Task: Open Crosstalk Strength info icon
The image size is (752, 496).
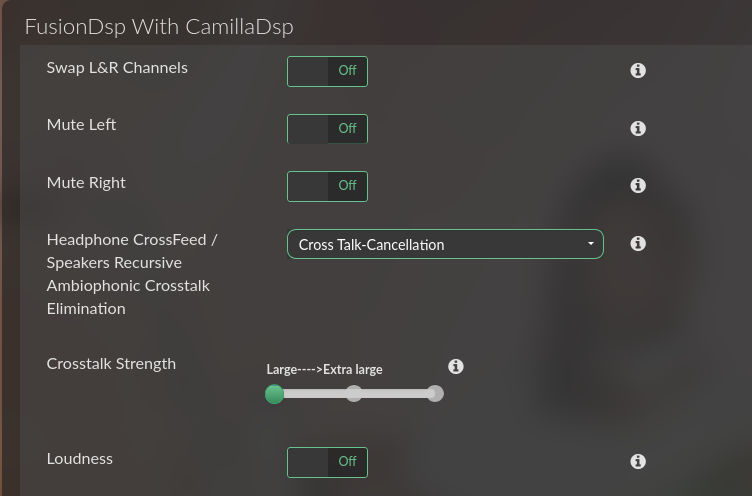Action: click(456, 366)
